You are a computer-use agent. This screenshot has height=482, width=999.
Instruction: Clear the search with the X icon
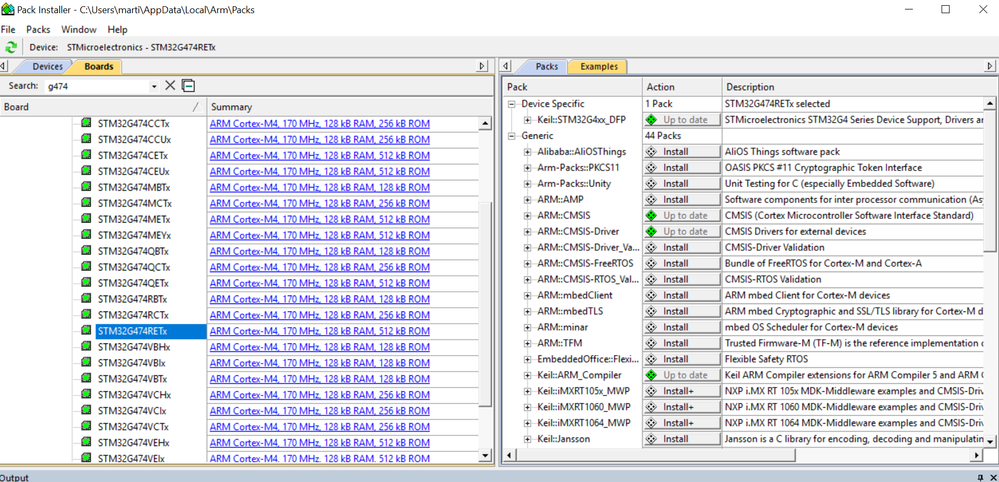coord(170,85)
